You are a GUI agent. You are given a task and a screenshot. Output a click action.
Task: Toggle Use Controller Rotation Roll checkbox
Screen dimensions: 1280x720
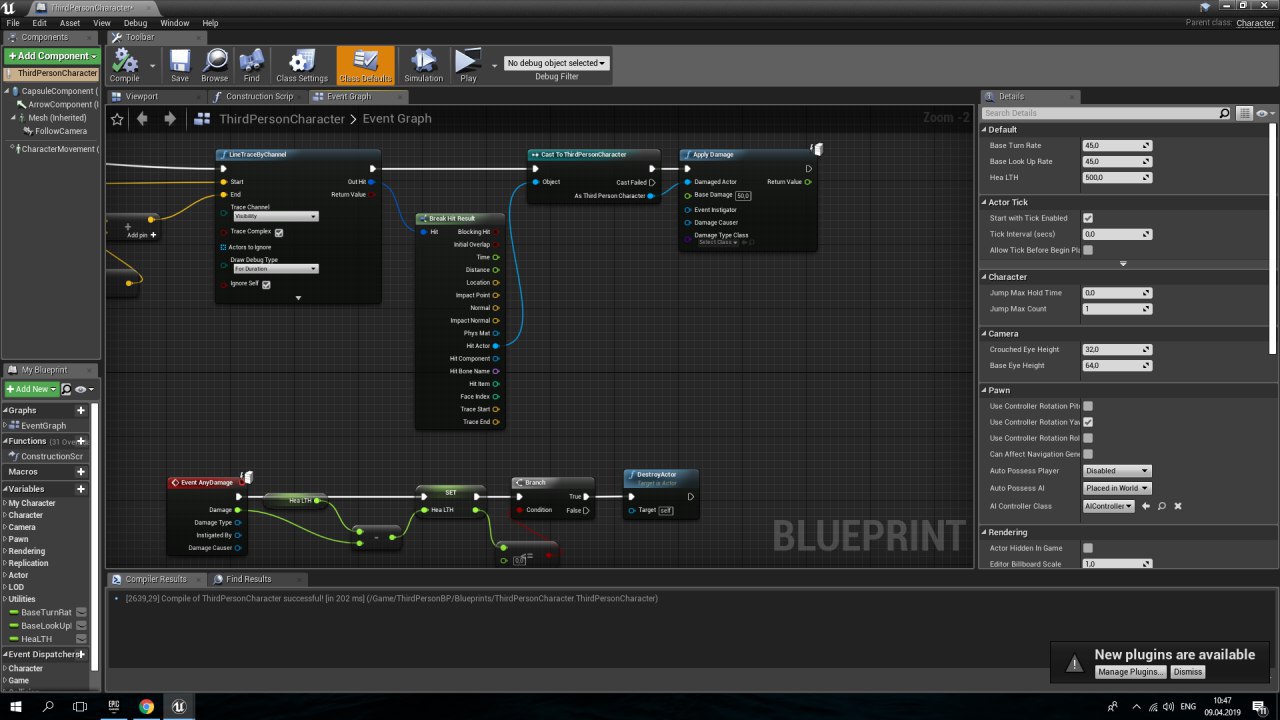click(x=1088, y=438)
